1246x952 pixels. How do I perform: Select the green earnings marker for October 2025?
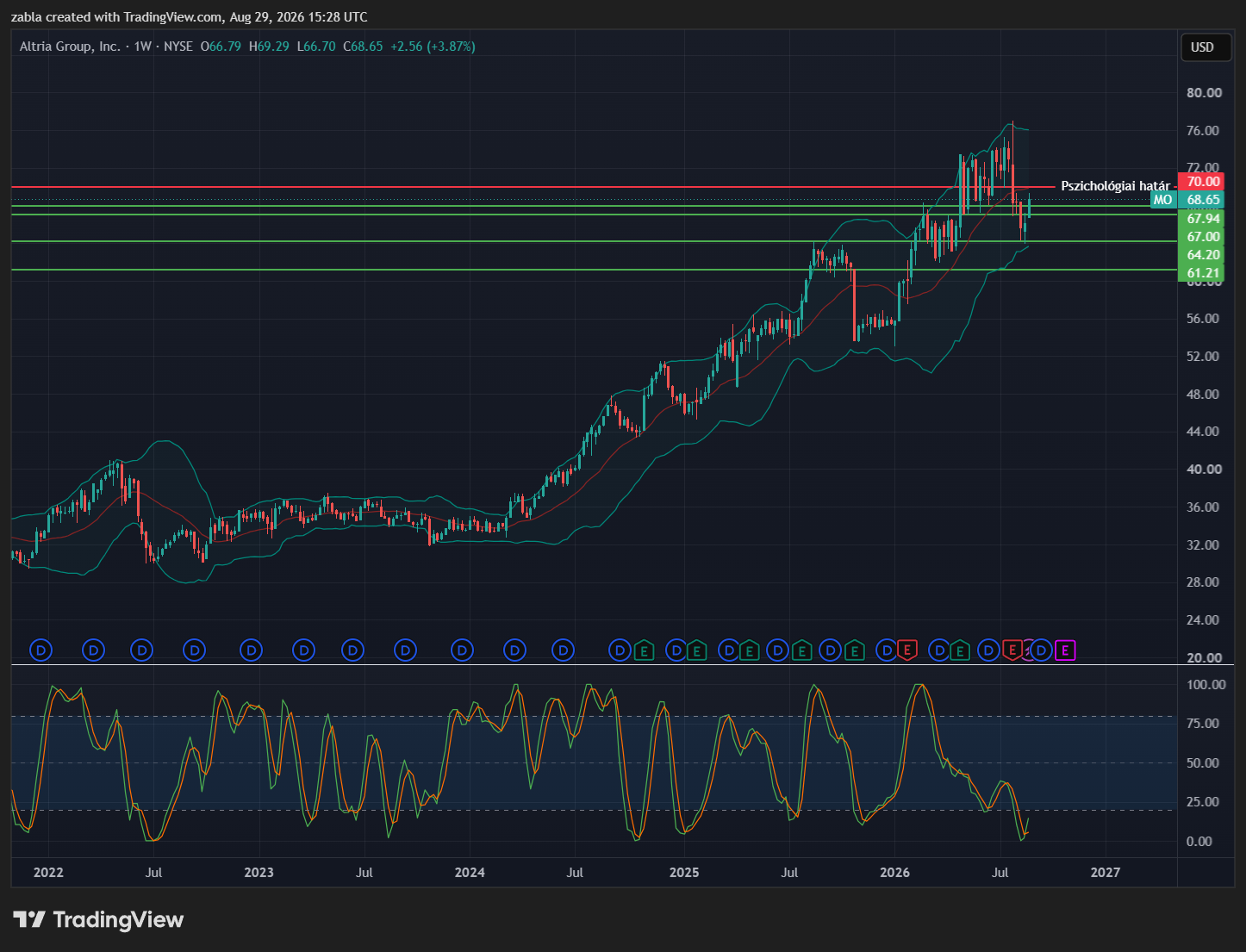(x=854, y=650)
